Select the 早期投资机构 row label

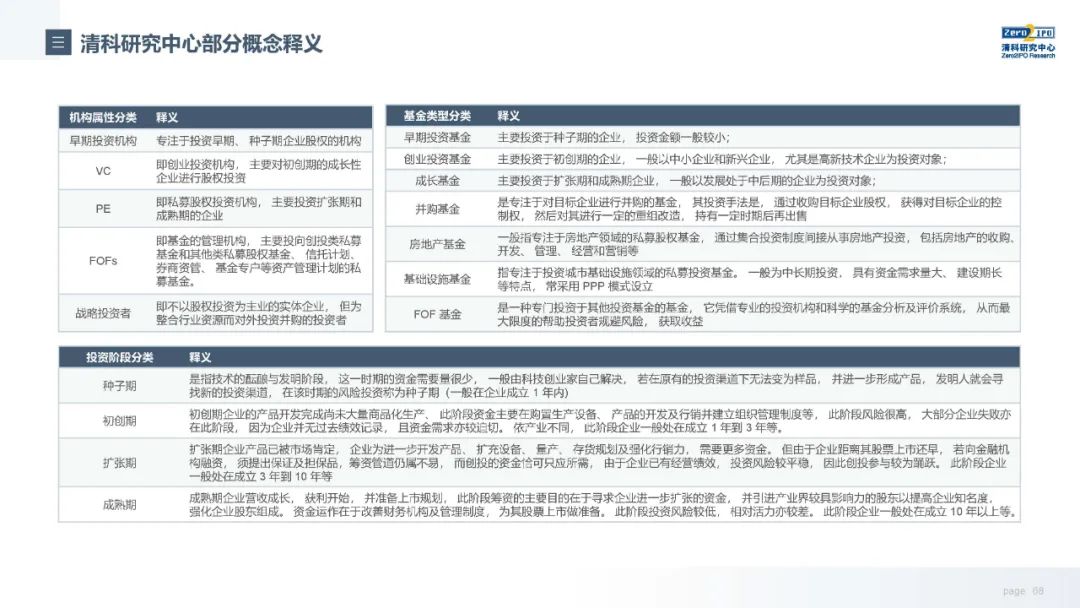point(103,141)
